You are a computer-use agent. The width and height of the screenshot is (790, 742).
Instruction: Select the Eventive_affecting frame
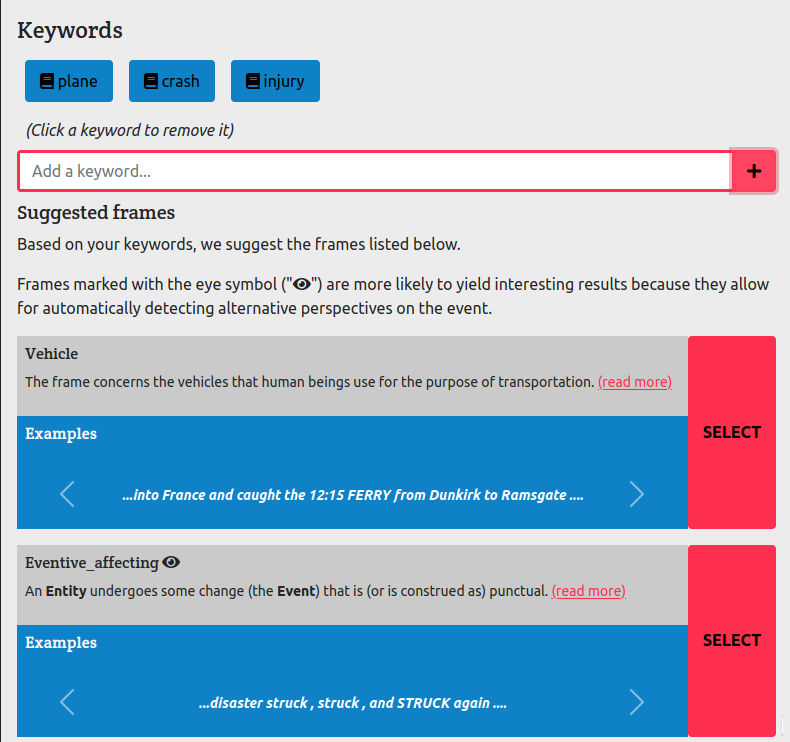[x=732, y=640]
